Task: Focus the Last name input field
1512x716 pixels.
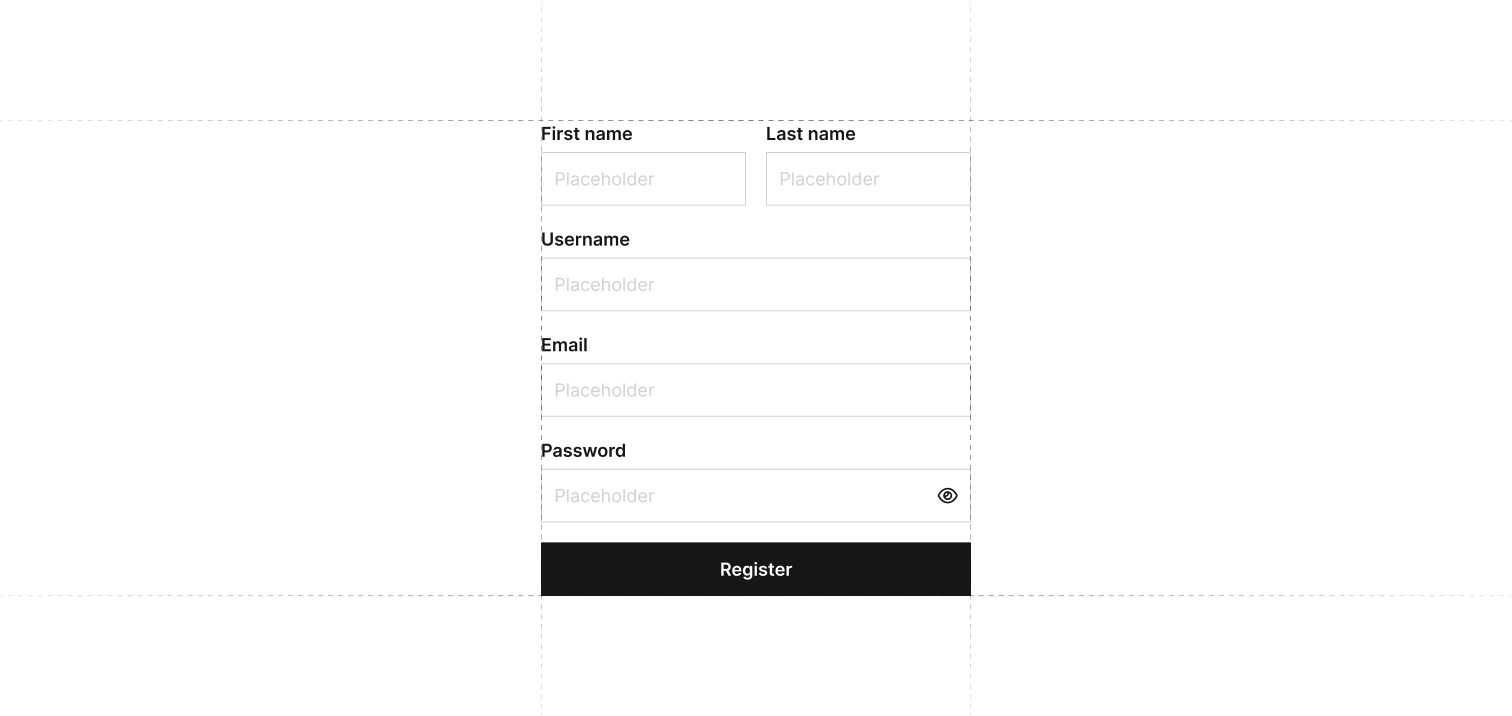Action: tap(867, 179)
